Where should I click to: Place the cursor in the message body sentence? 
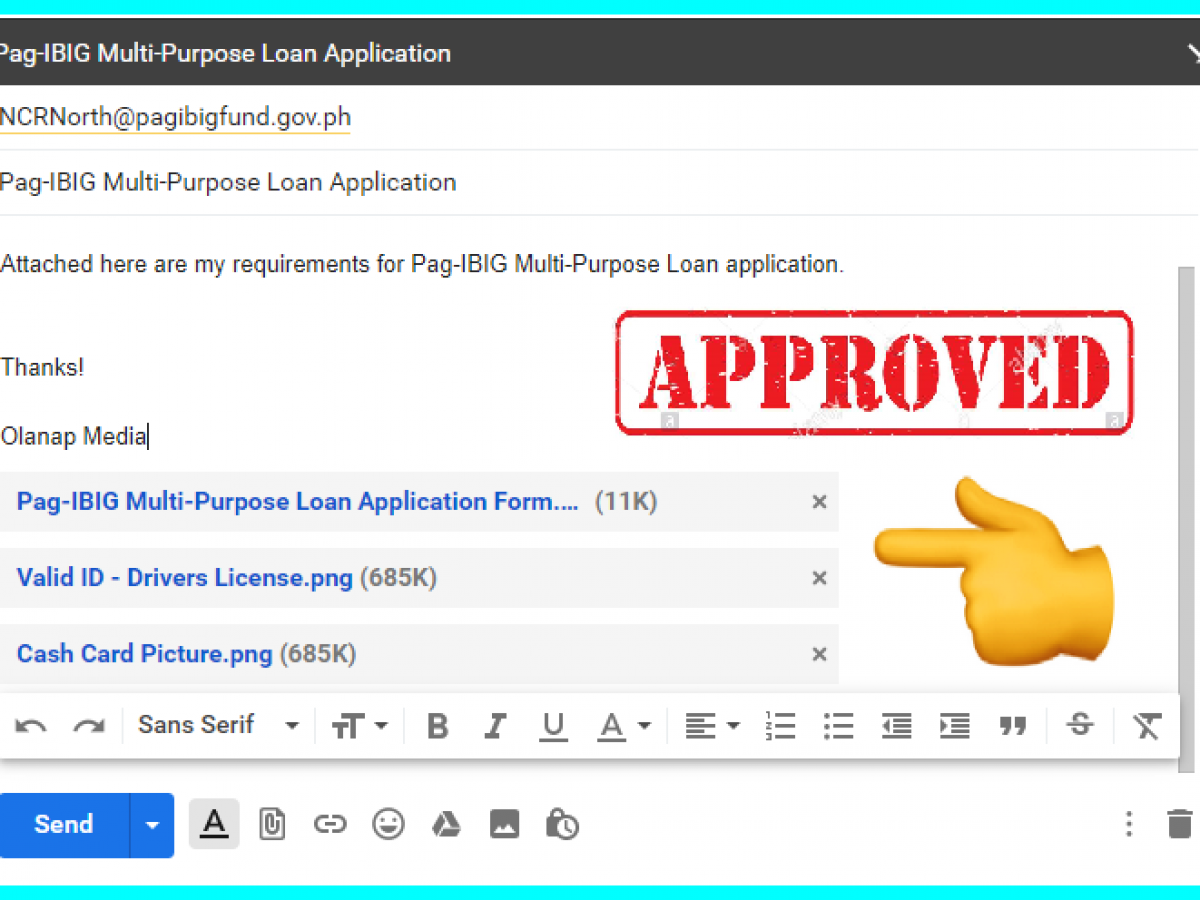(422, 265)
